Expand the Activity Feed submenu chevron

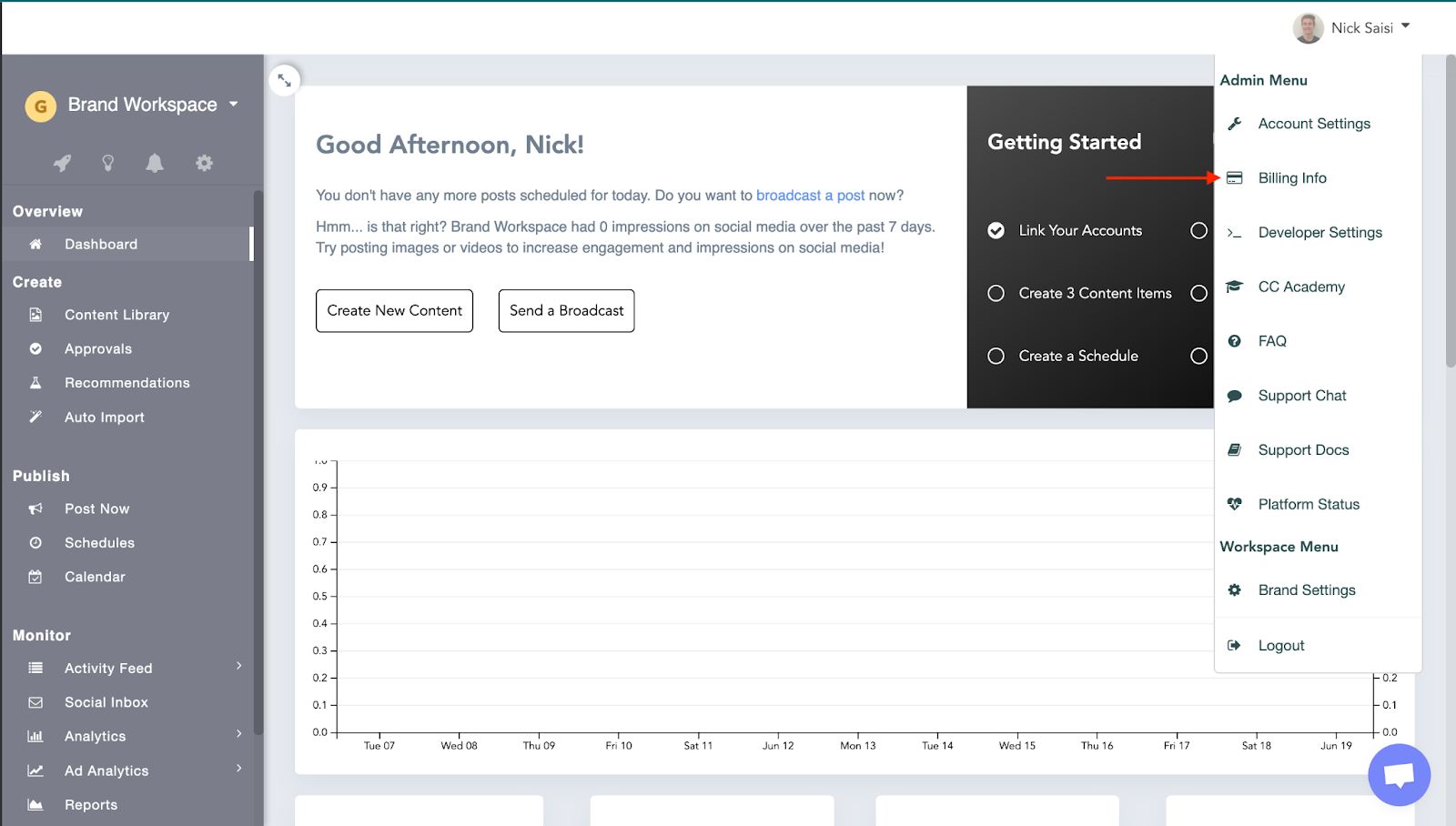coord(239,666)
